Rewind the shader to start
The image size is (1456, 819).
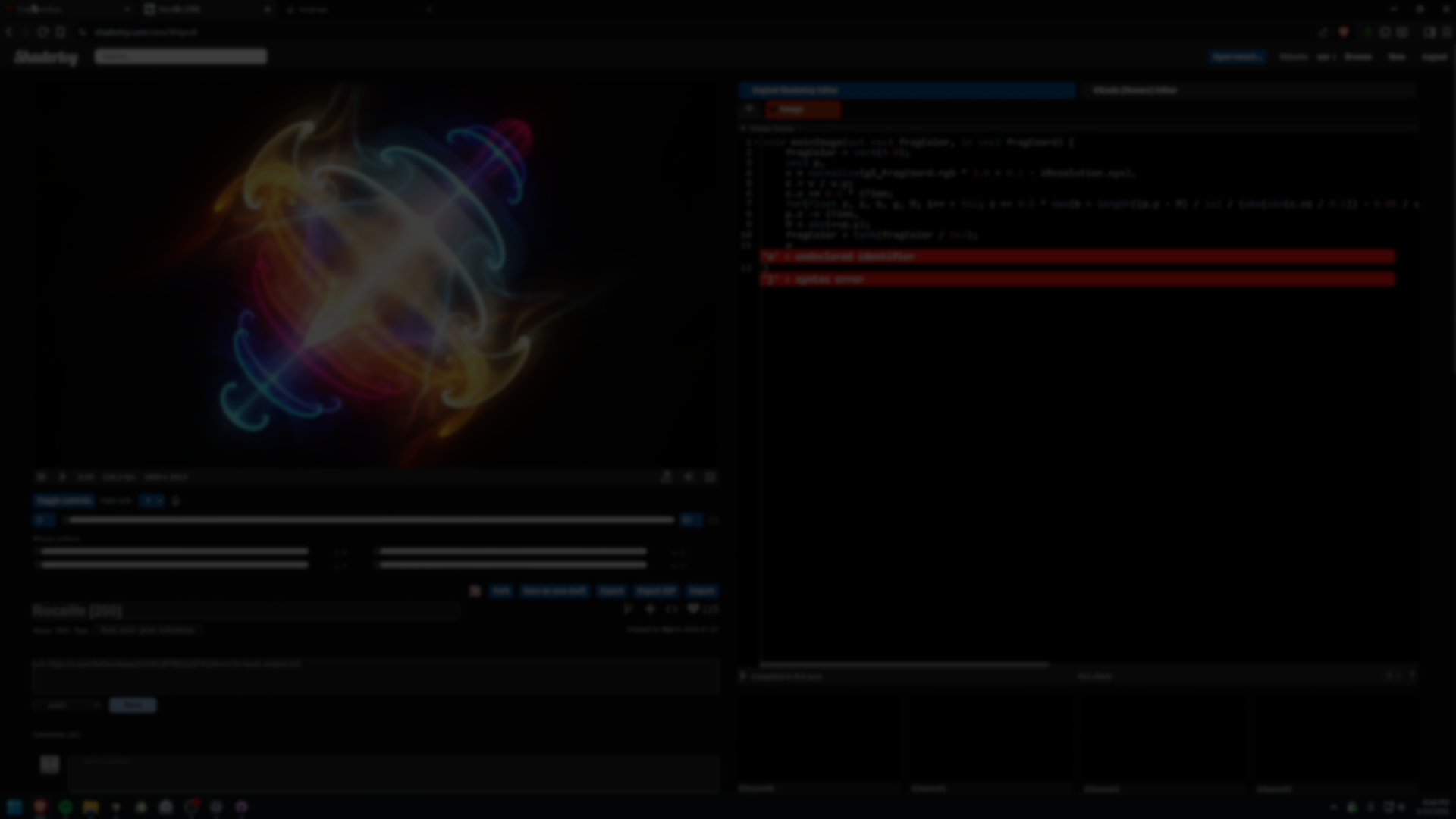pyautogui.click(x=42, y=477)
